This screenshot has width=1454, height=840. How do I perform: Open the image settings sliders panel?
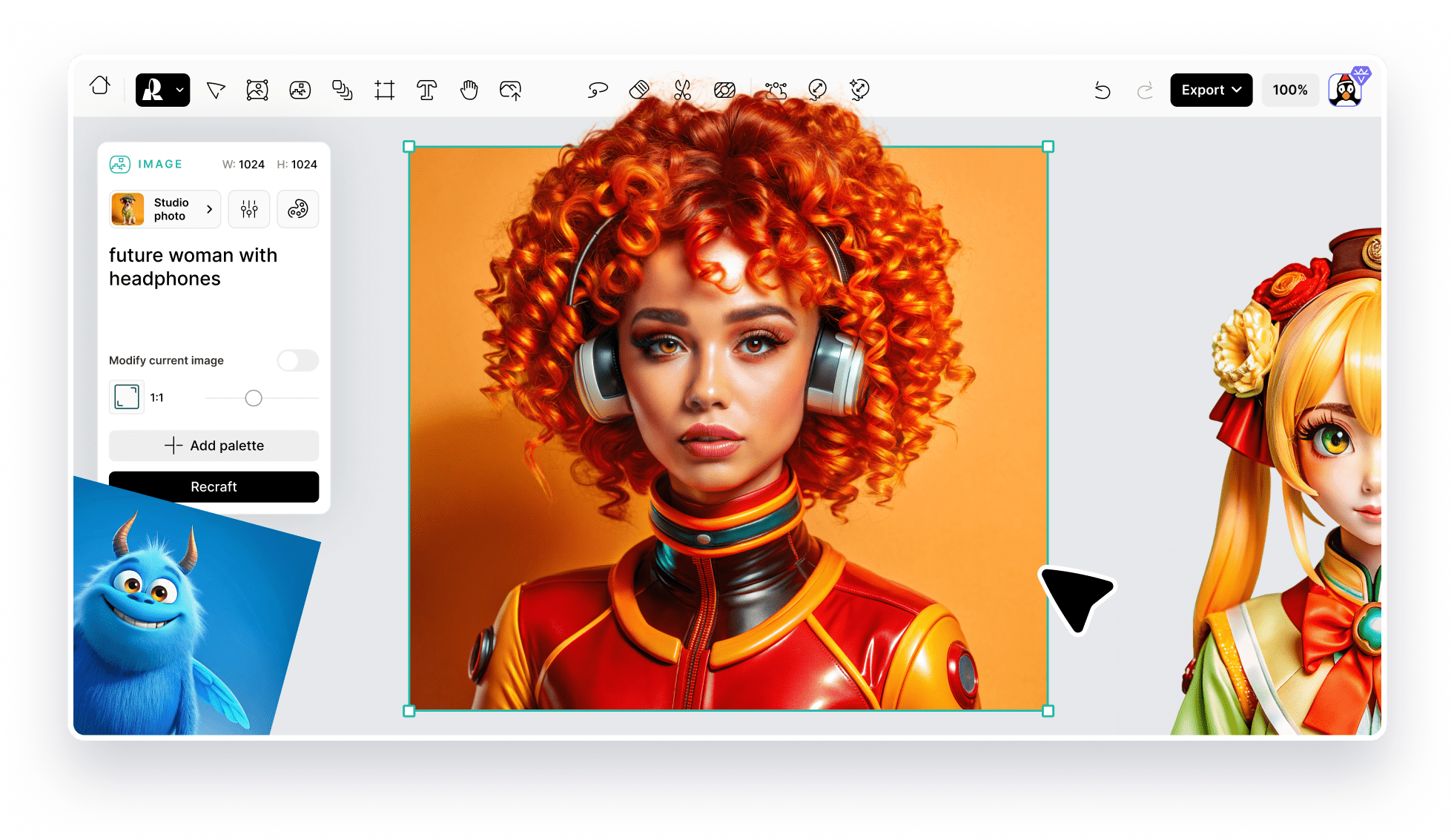click(x=249, y=209)
